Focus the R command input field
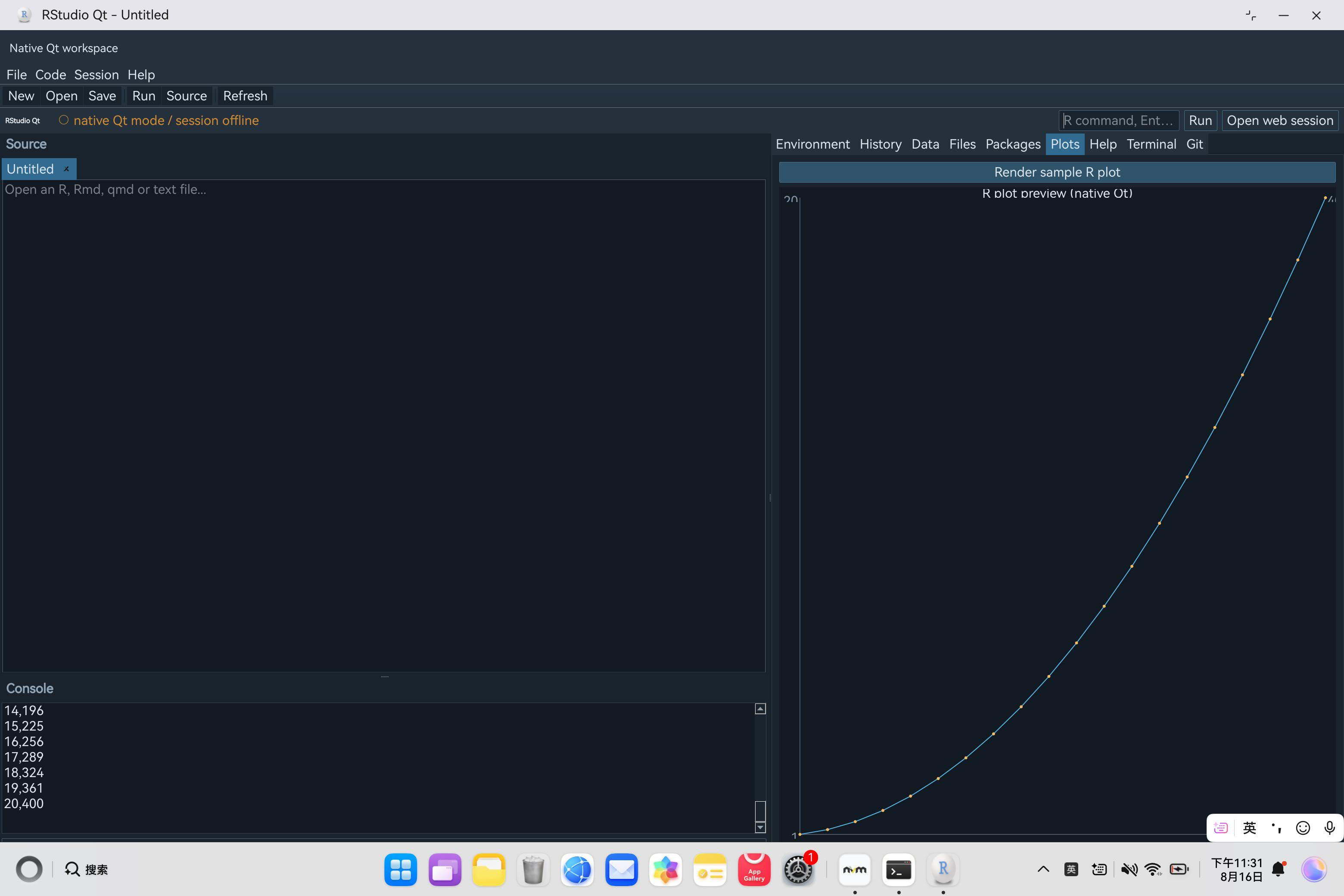 pyautogui.click(x=1119, y=121)
